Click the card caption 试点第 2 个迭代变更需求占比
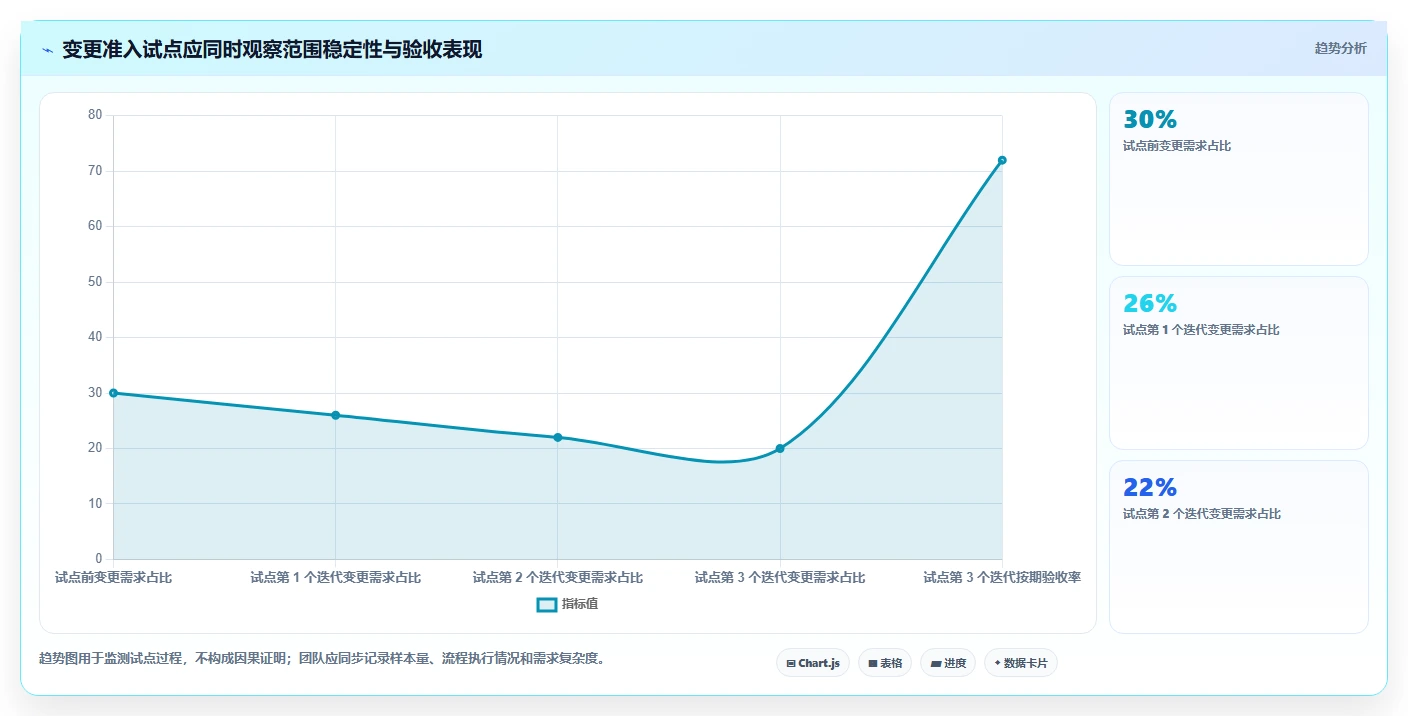1408x716 pixels. pos(1202,514)
